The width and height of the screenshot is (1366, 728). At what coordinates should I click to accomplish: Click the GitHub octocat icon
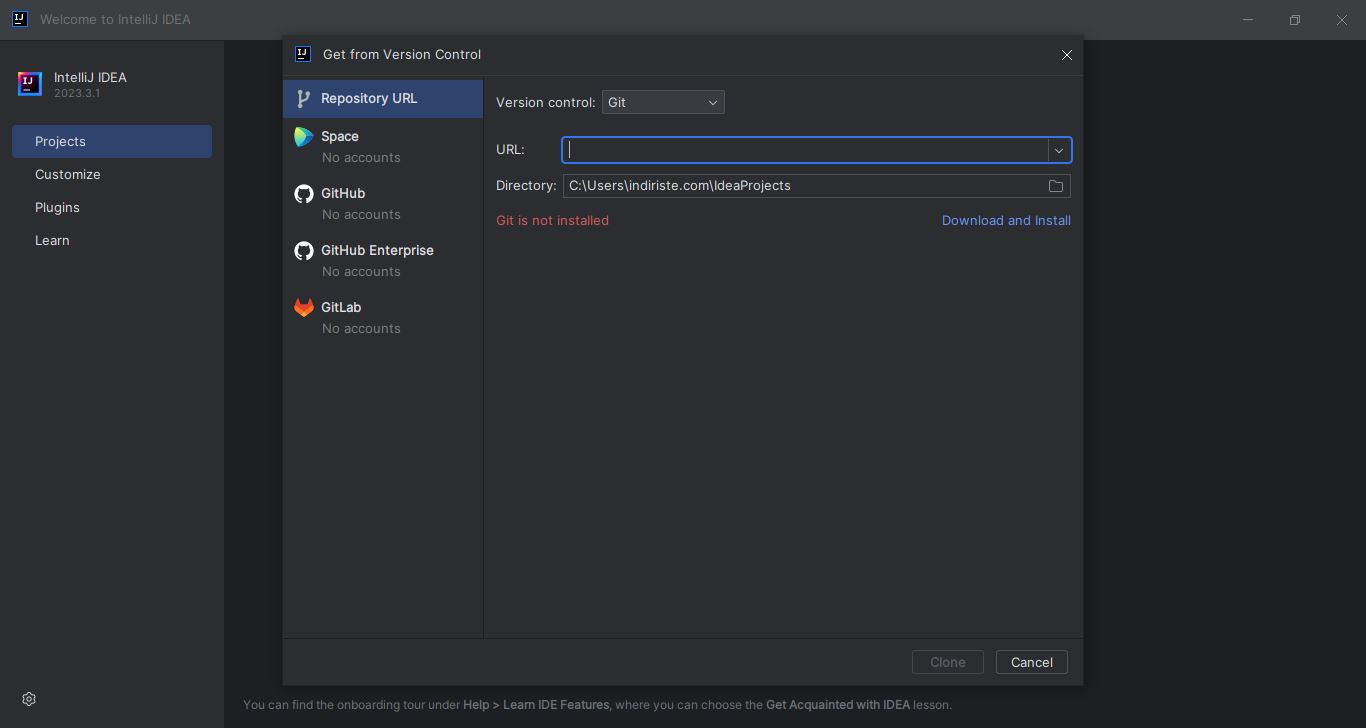pyautogui.click(x=304, y=194)
